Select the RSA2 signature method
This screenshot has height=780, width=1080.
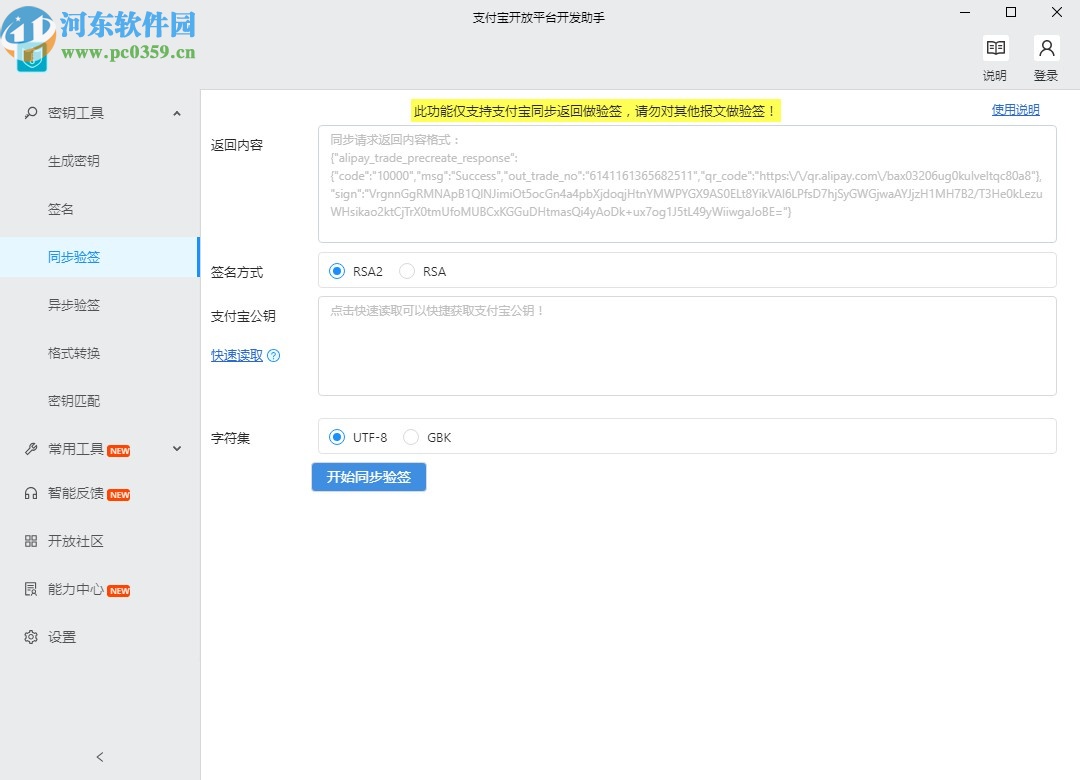coord(337,271)
